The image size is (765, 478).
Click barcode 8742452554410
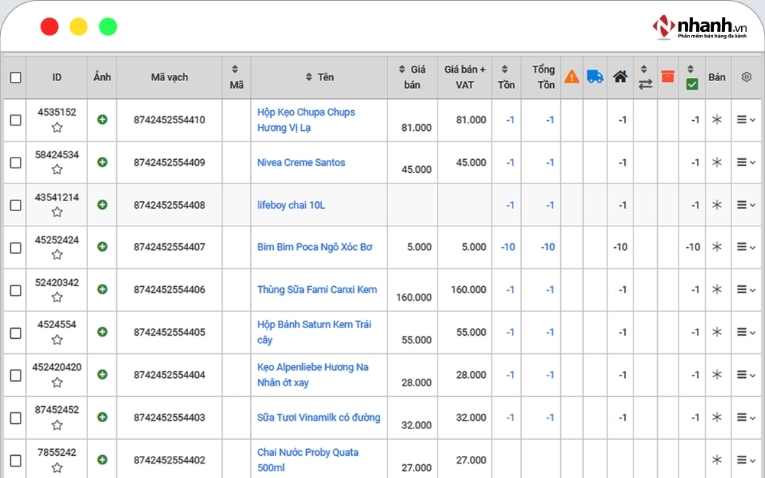point(169,120)
